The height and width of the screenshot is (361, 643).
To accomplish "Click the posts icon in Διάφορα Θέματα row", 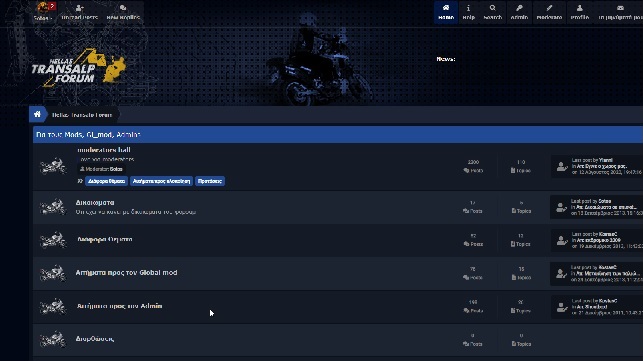I will click(466, 244).
